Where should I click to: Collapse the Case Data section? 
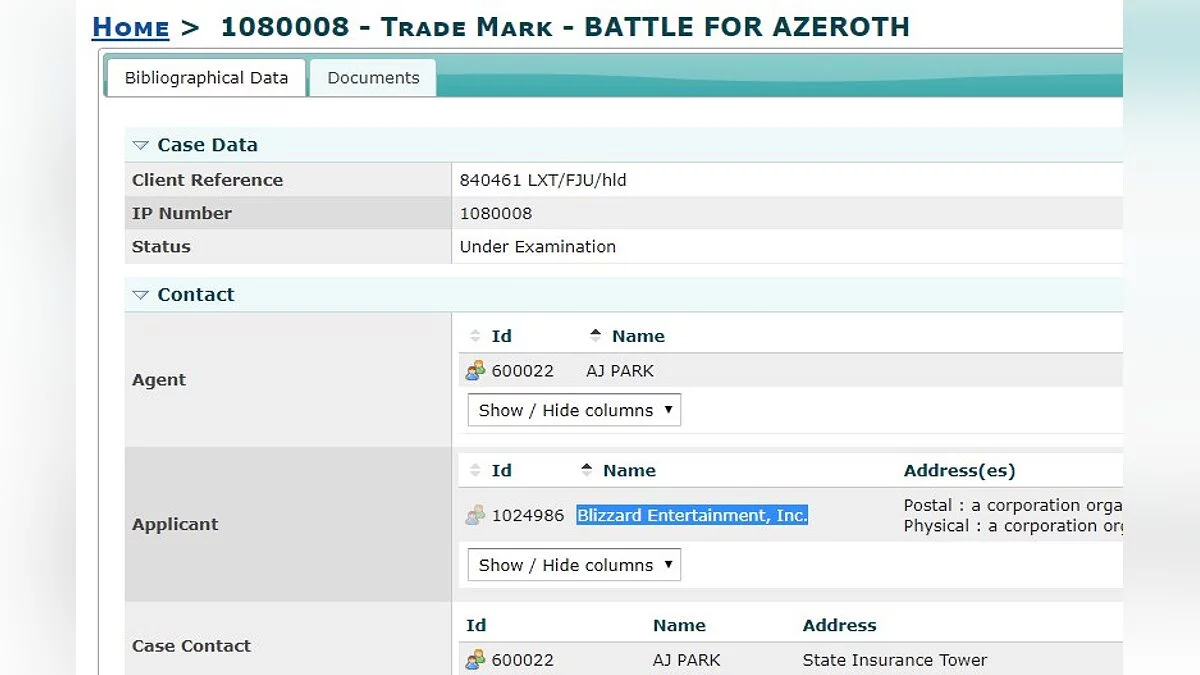point(141,145)
